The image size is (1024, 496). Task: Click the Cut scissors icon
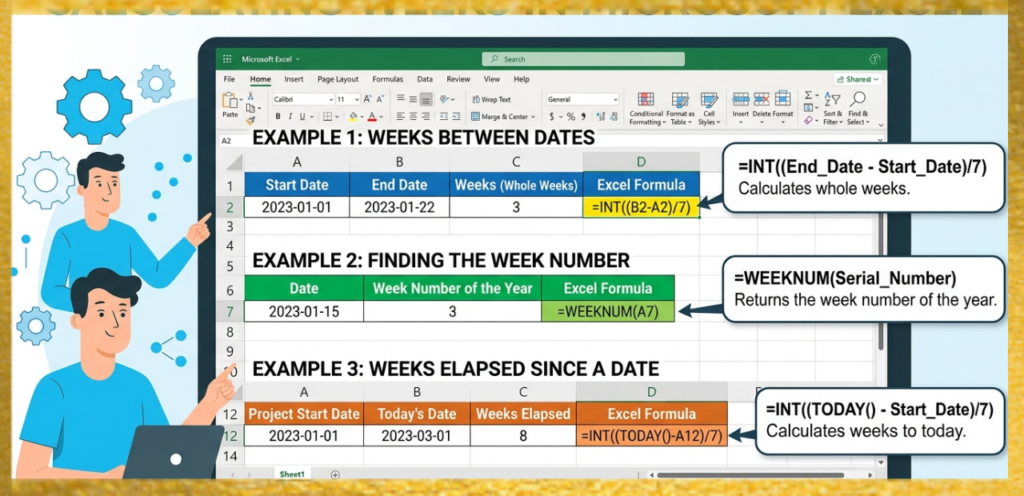coord(250,96)
